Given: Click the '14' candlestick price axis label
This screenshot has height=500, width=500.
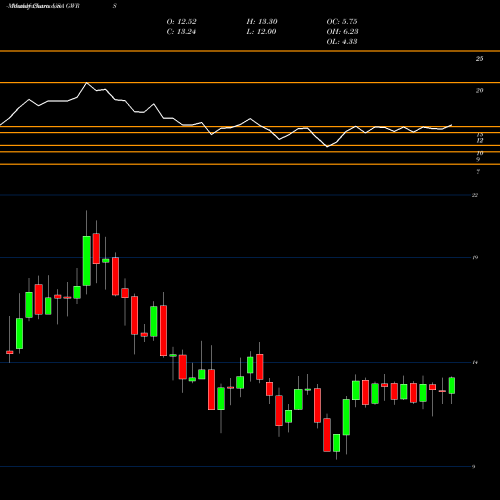Looking at the screenshot, I should [475, 362].
